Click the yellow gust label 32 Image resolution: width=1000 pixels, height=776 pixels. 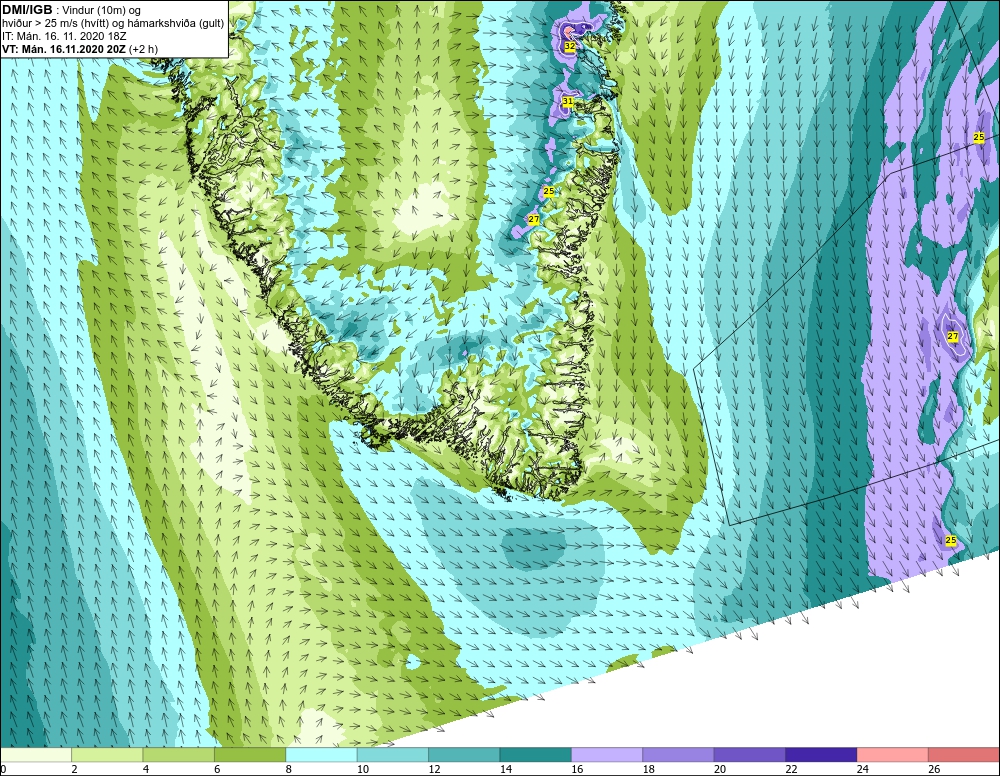[x=570, y=47]
